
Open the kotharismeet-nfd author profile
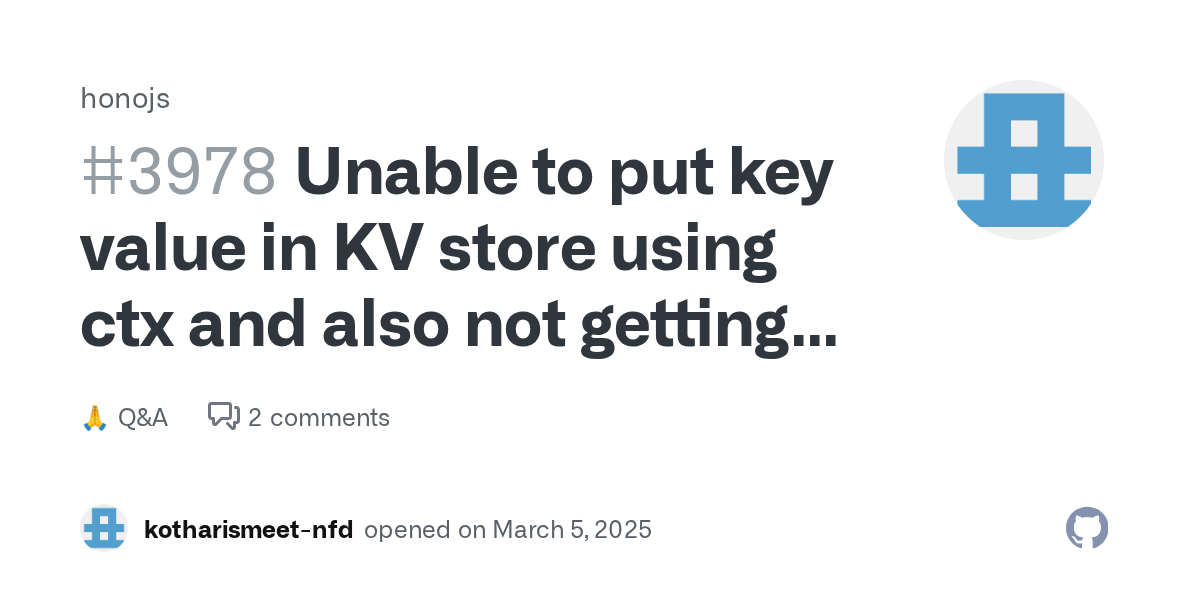click(248, 529)
